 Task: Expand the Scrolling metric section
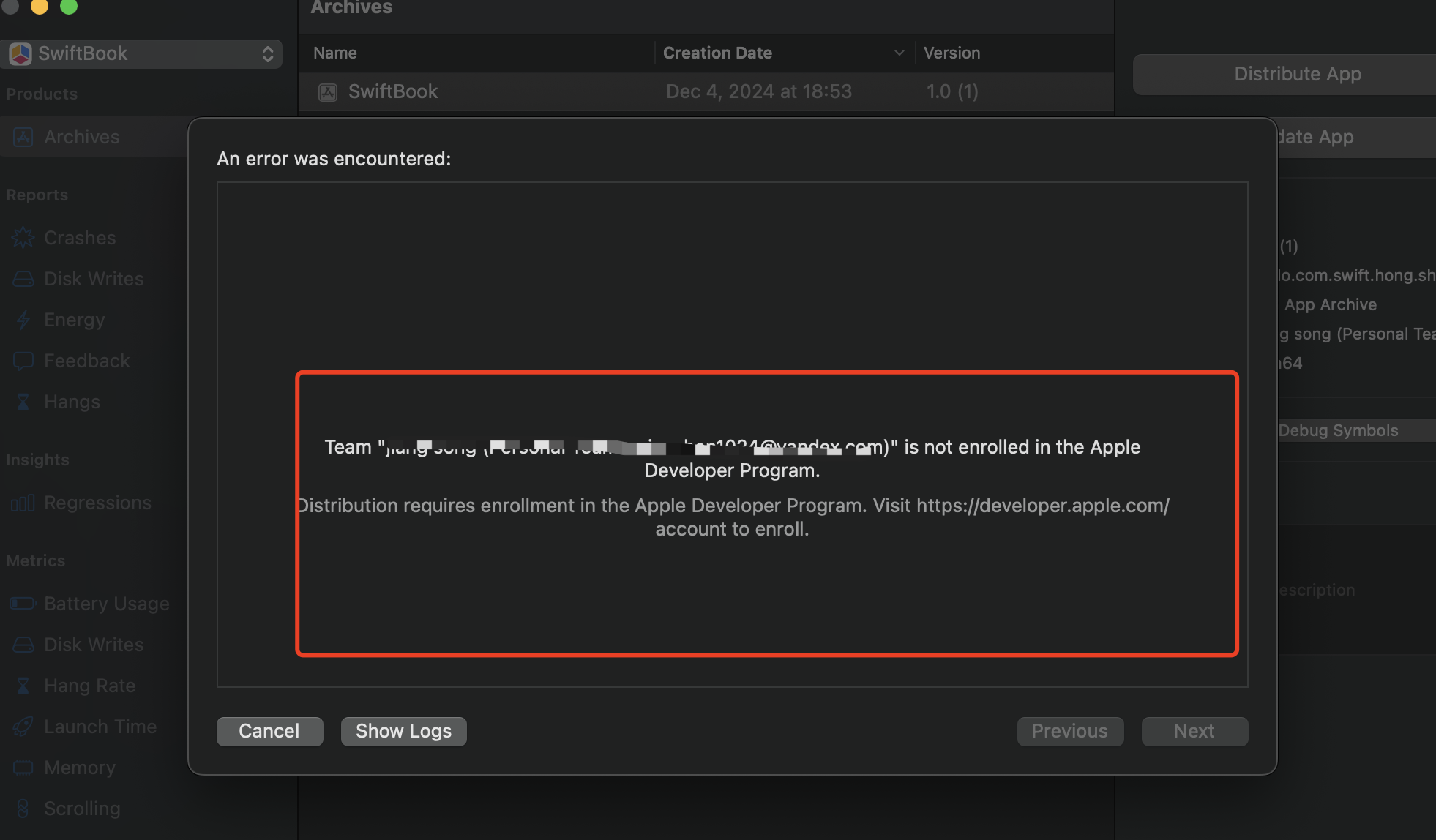82,808
